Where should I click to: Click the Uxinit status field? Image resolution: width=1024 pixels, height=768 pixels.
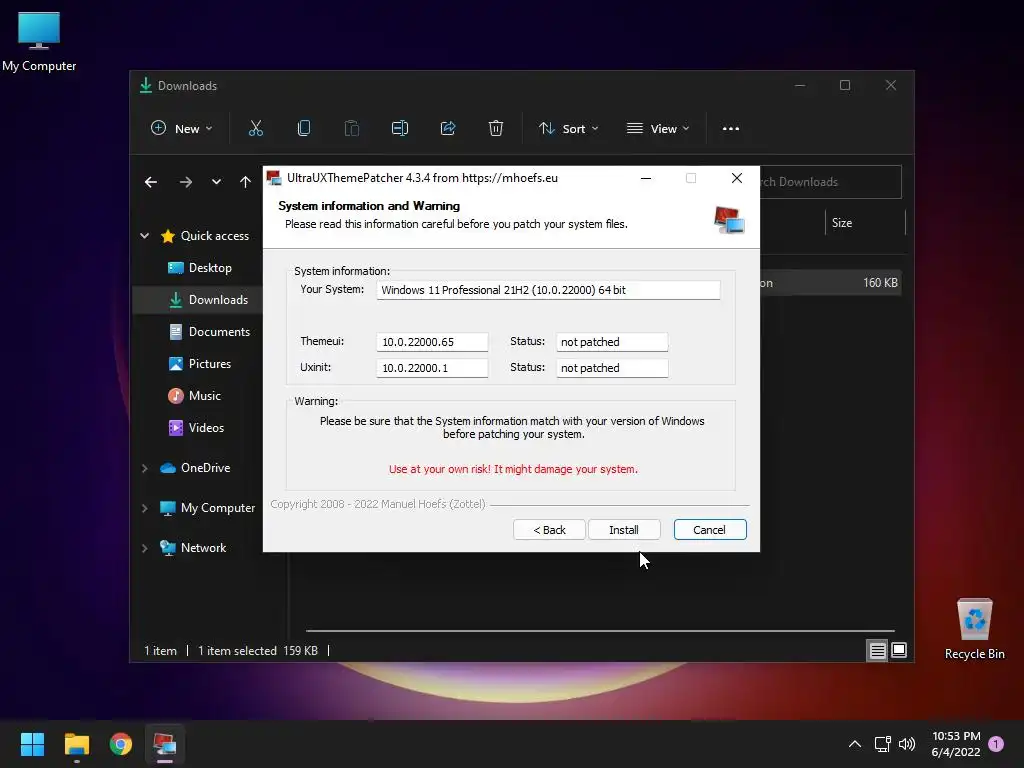pyautogui.click(x=612, y=368)
